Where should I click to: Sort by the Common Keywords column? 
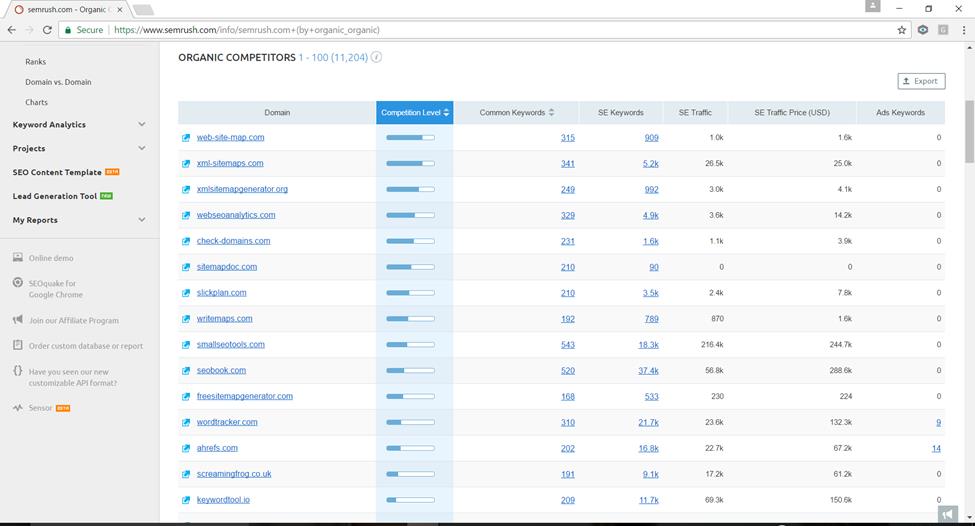(x=516, y=113)
